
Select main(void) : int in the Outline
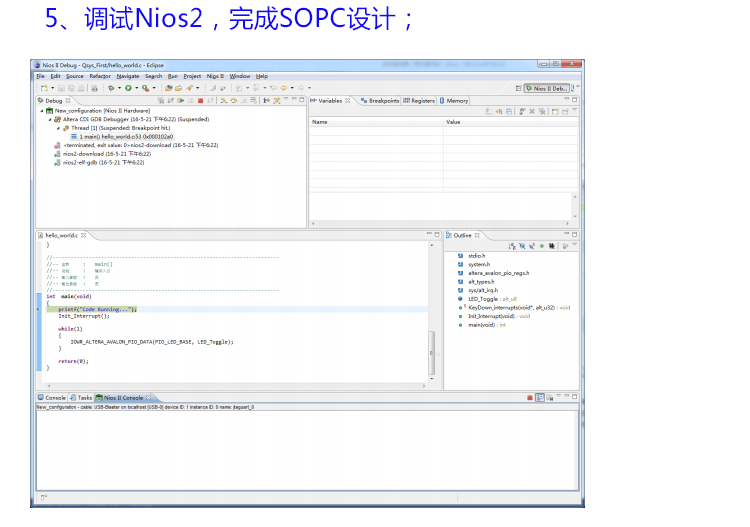pos(482,325)
